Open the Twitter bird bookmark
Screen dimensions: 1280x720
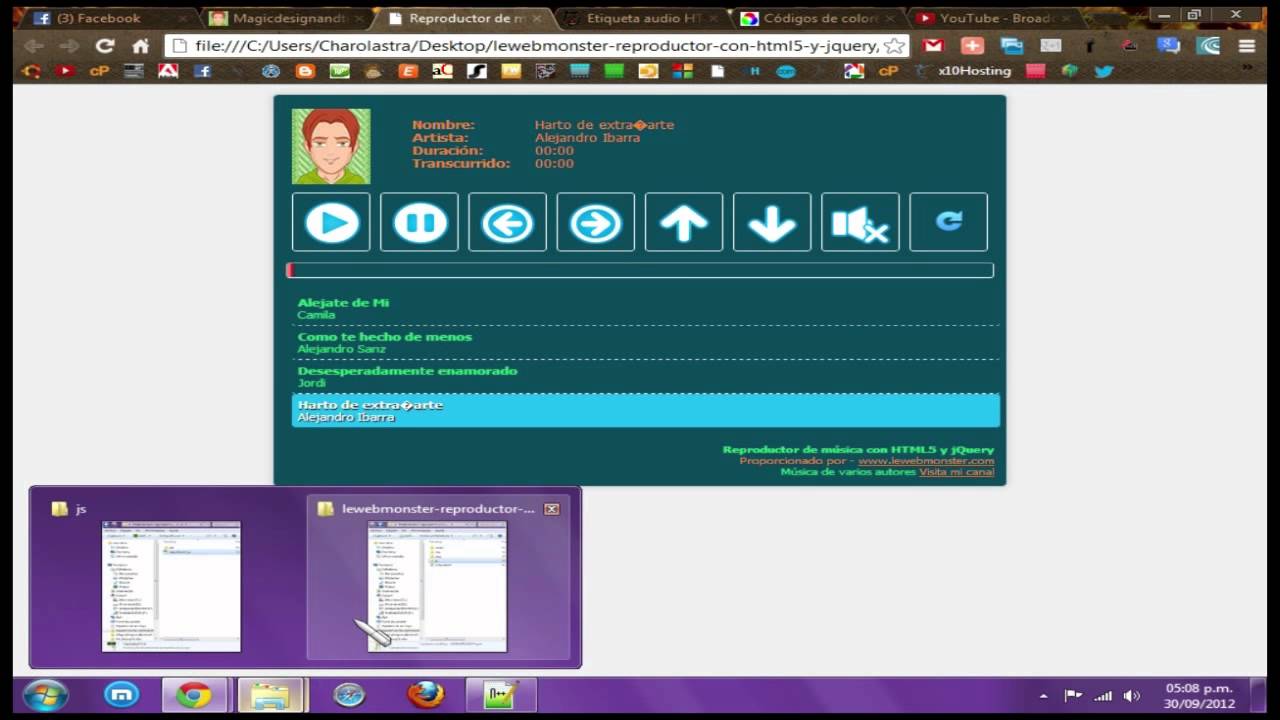click(x=1104, y=71)
